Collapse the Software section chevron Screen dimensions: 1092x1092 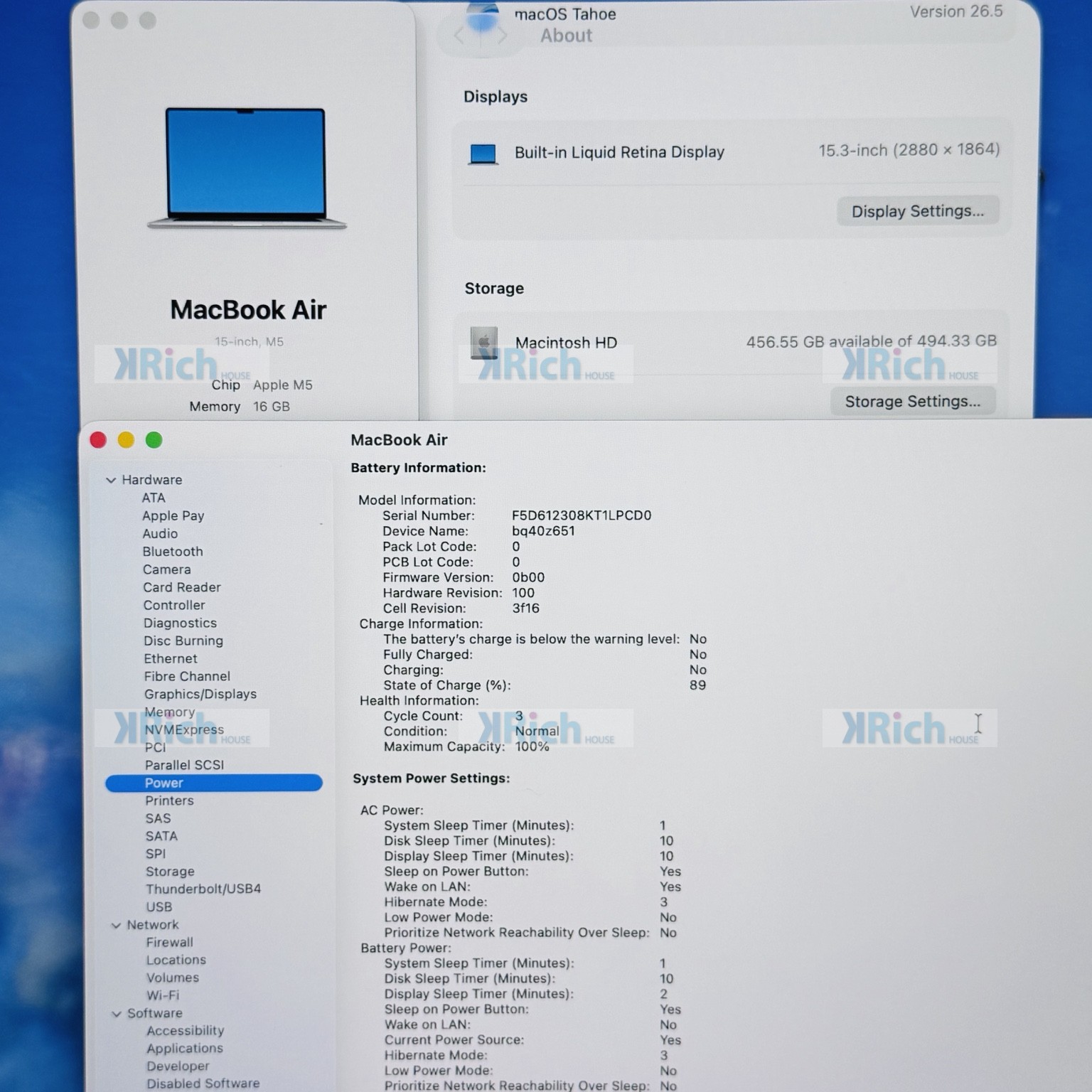(x=117, y=1015)
